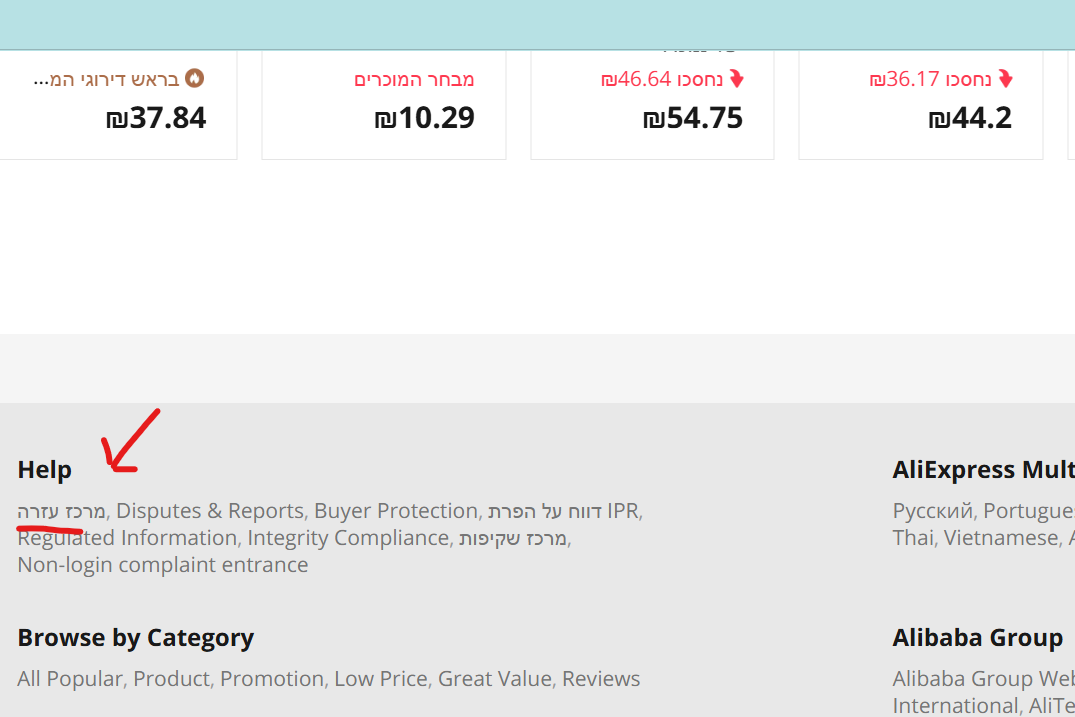Switch to the Русский language site
Viewport: 1075px width, 717px height.
(932, 511)
